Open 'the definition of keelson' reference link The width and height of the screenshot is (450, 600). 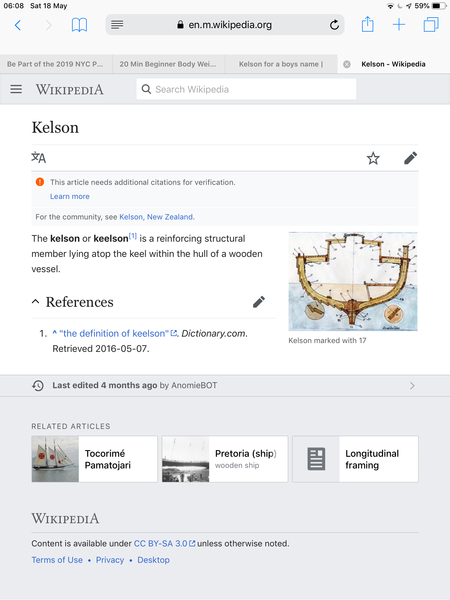pyautogui.click(x=114, y=333)
